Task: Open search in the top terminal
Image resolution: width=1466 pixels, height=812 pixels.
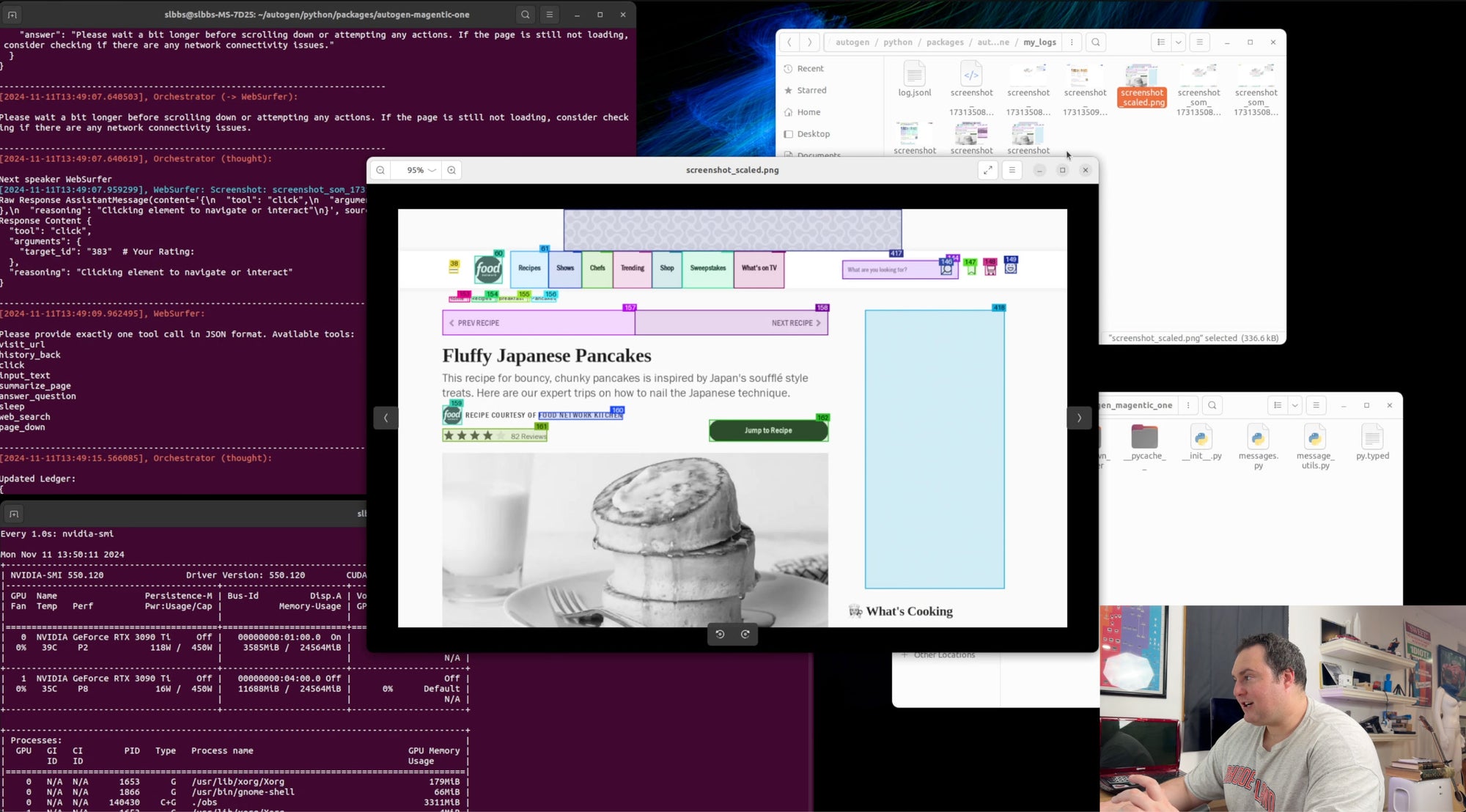Action: pyautogui.click(x=526, y=15)
